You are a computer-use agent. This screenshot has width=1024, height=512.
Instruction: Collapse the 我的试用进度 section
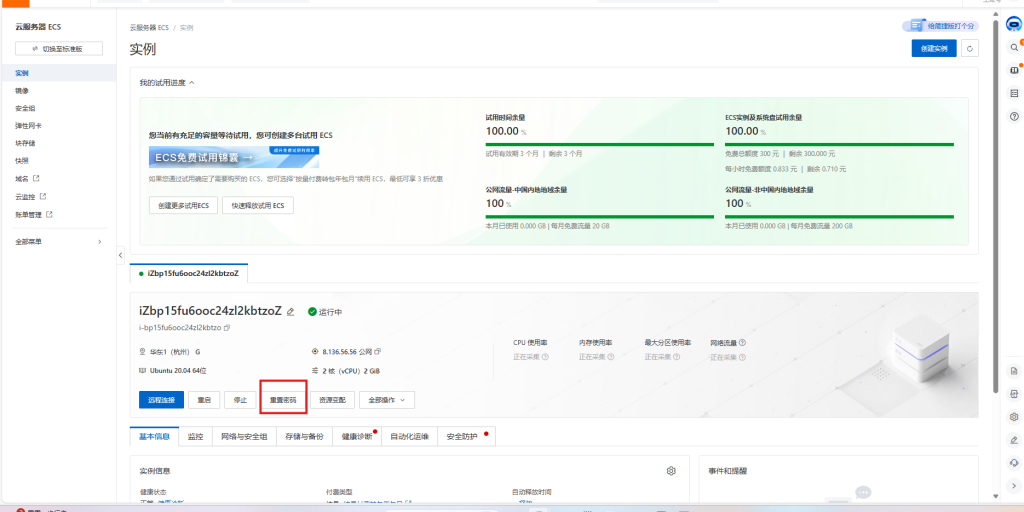[x=192, y=83]
